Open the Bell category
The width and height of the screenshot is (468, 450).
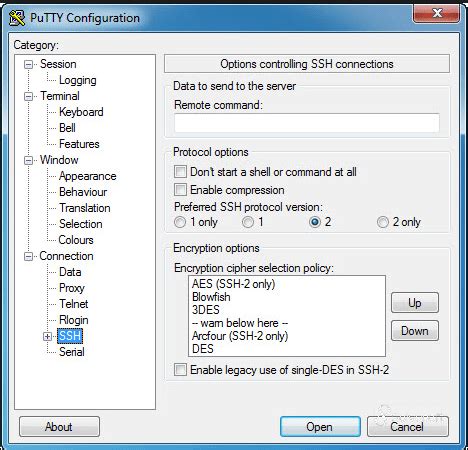click(67, 128)
